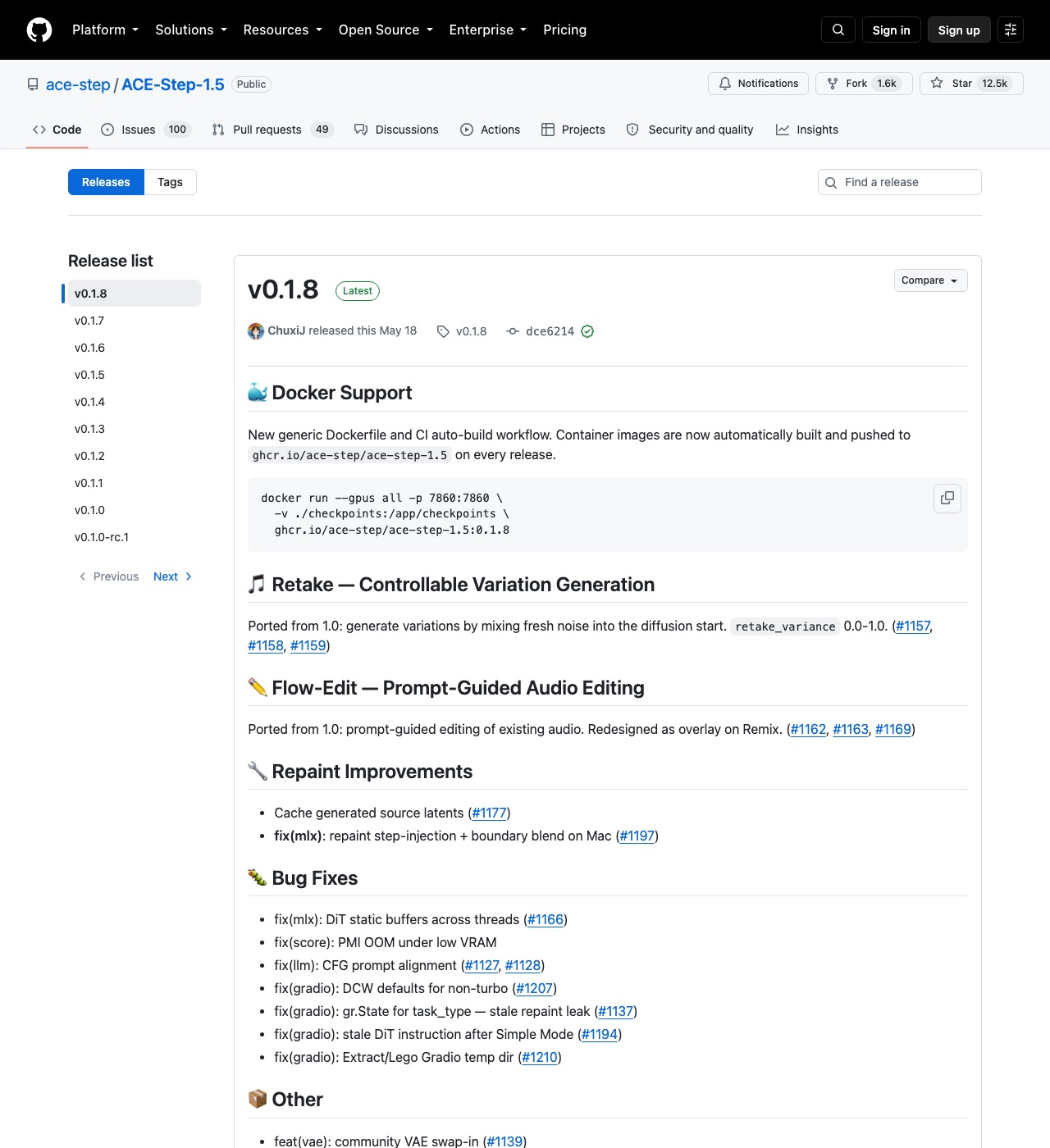Open pull request #1194
Viewport: 1050px width, 1148px height.
pos(600,1034)
